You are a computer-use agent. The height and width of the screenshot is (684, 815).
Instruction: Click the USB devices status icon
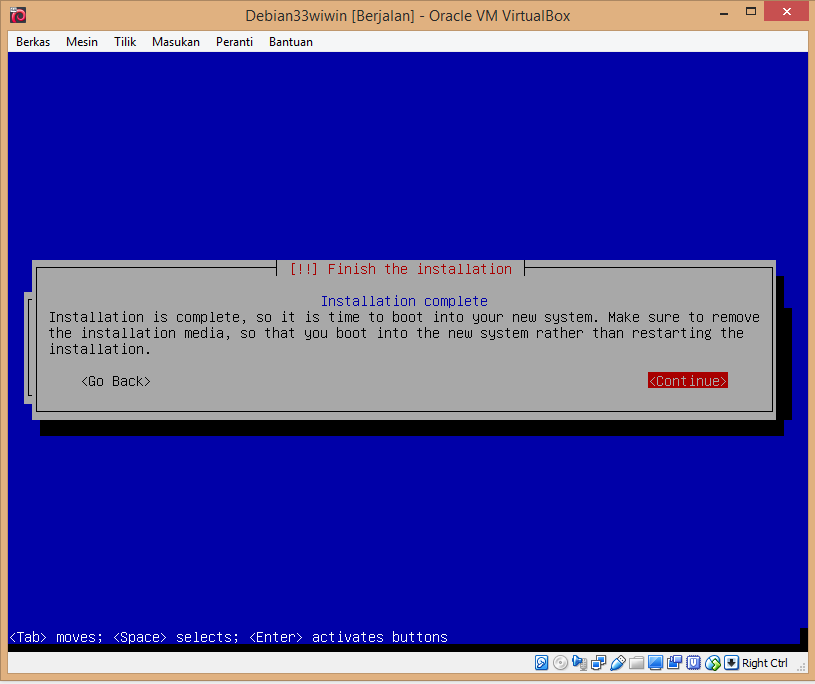617,663
